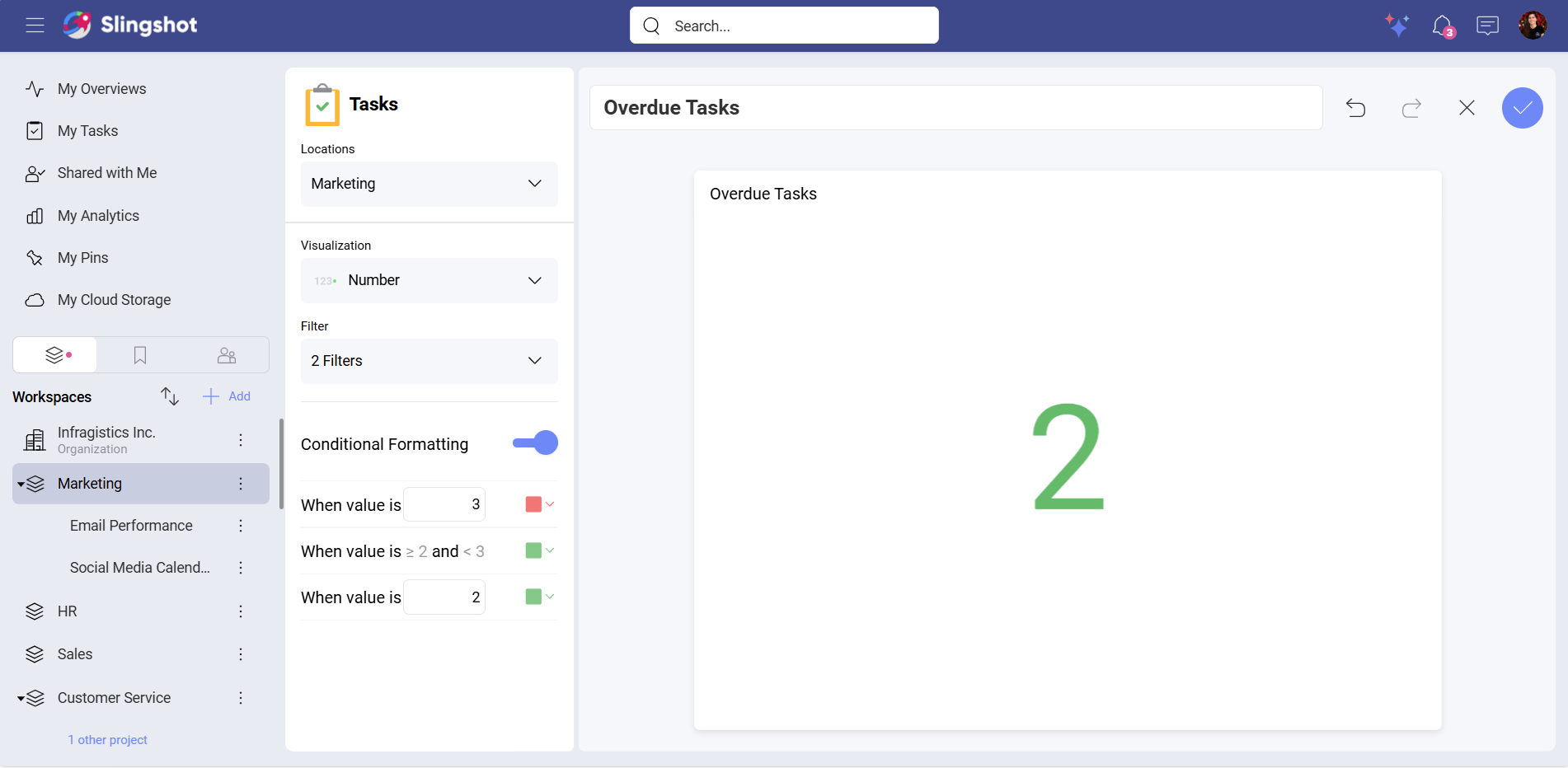Open the Locations dropdown showing Marketing
Screen dimensions: 1568x768
pyautogui.click(x=429, y=184)
